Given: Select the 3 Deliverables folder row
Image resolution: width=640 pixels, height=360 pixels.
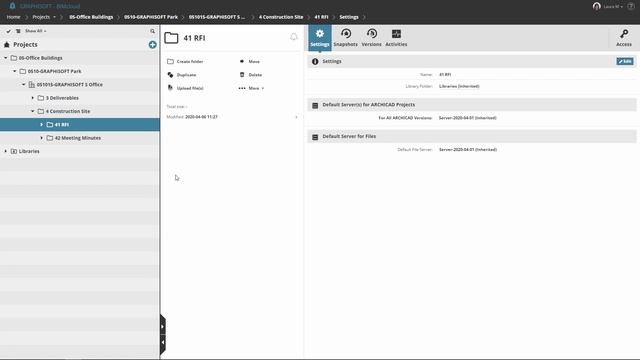Looking at the screenshot, I should [x=80, y=98].
